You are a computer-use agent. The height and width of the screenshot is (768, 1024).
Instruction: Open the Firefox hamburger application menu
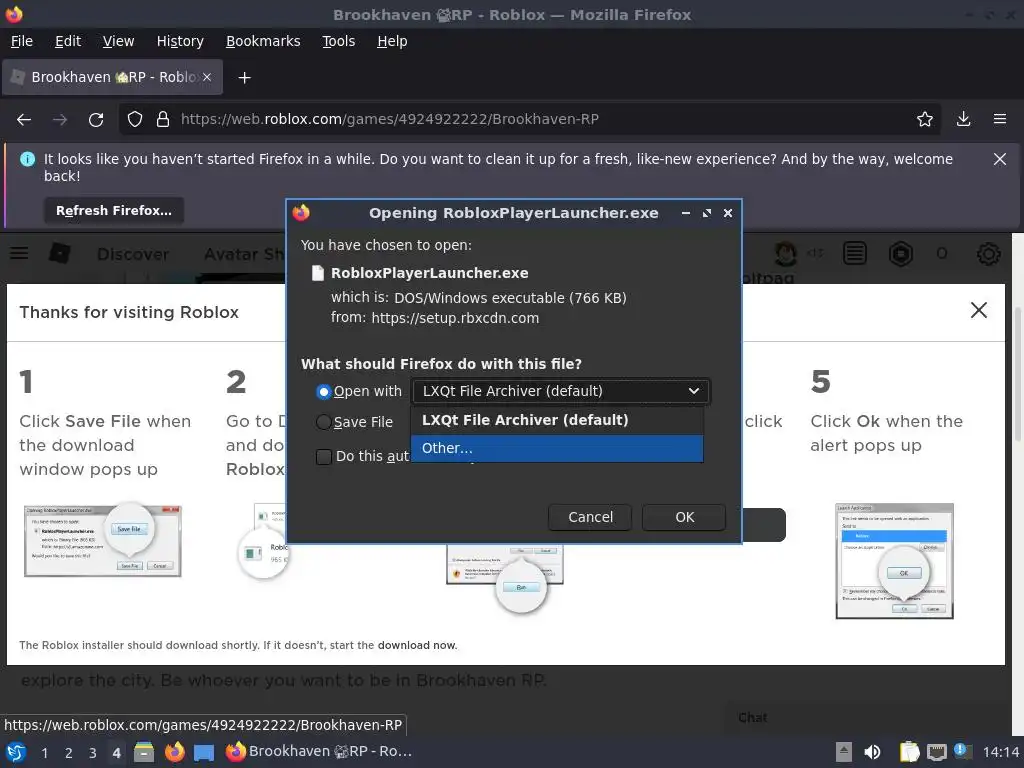click(1000, 120)
